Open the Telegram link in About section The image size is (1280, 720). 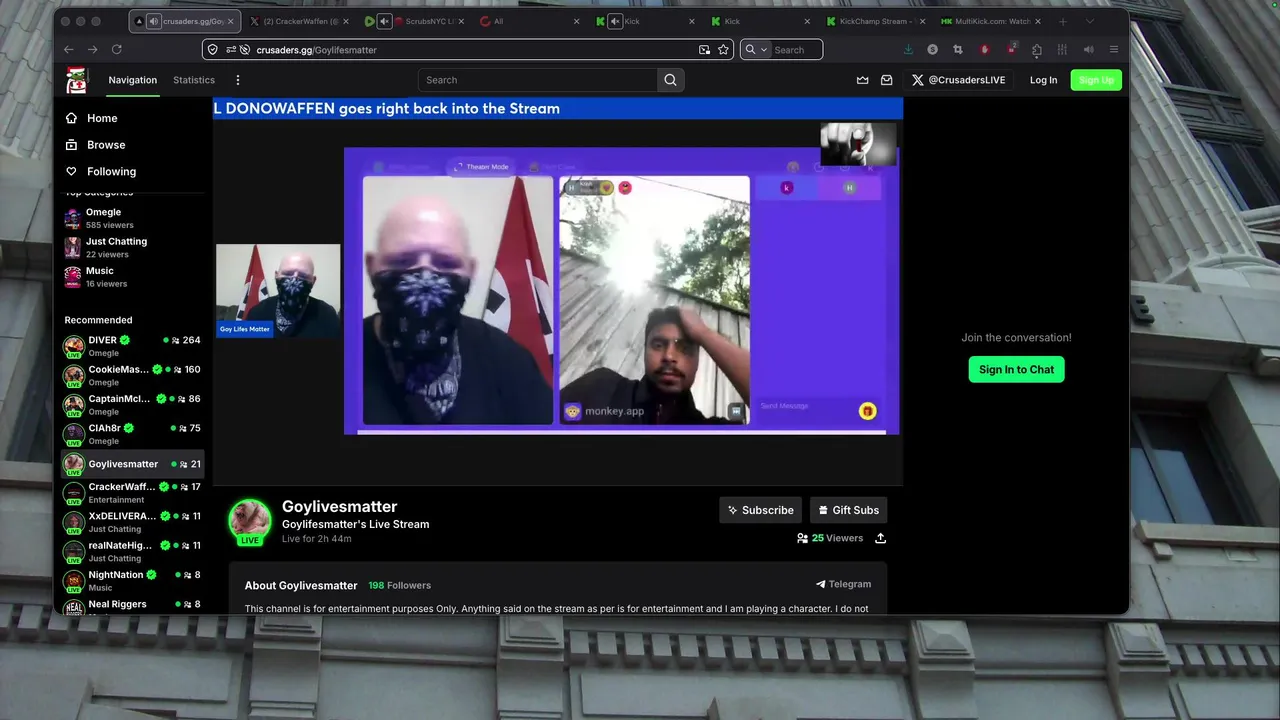843,584
